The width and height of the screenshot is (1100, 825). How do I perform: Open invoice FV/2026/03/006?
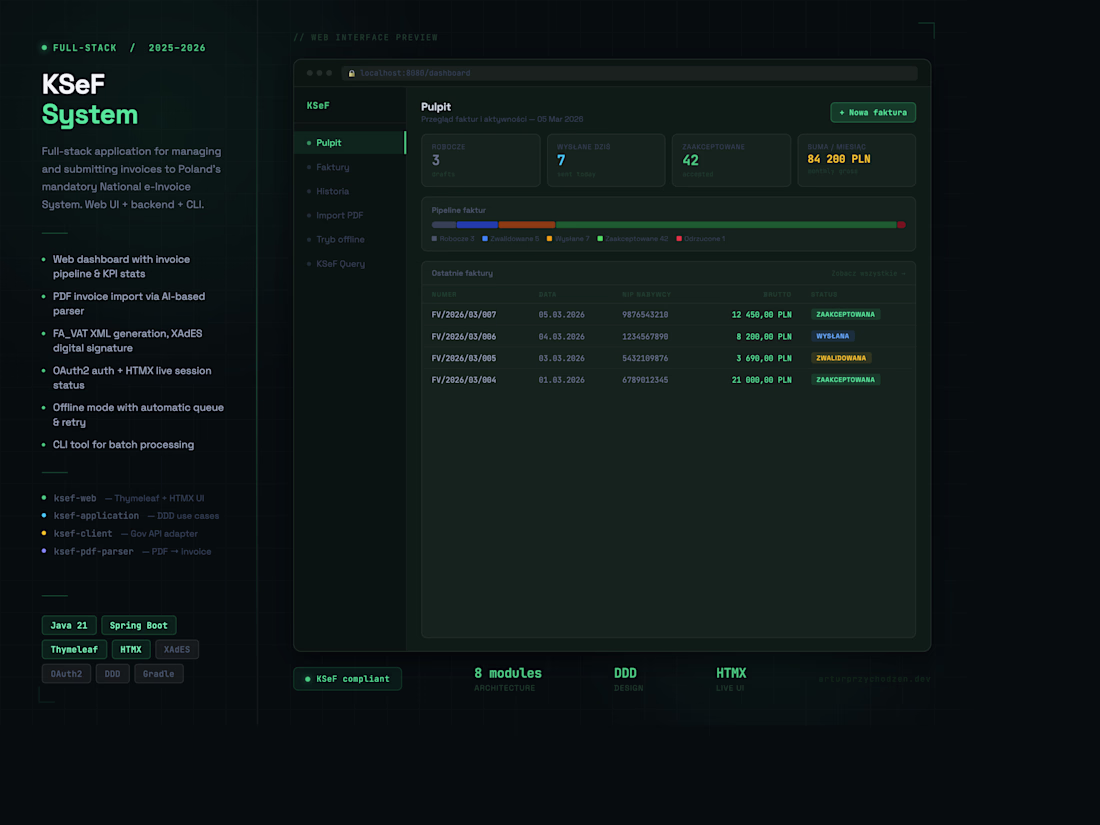point(464,337)
